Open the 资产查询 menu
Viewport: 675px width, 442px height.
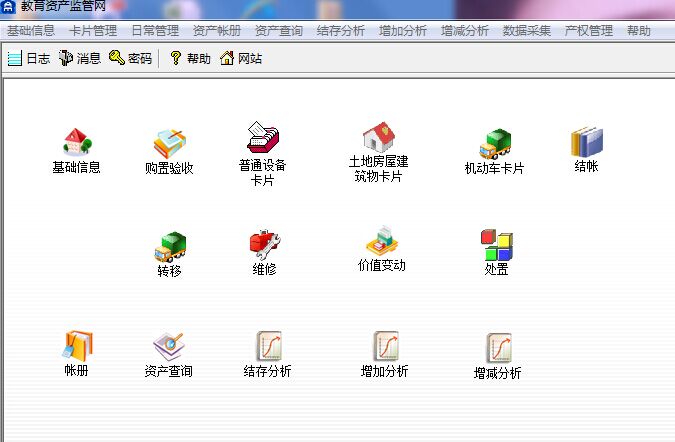(279, 31)
